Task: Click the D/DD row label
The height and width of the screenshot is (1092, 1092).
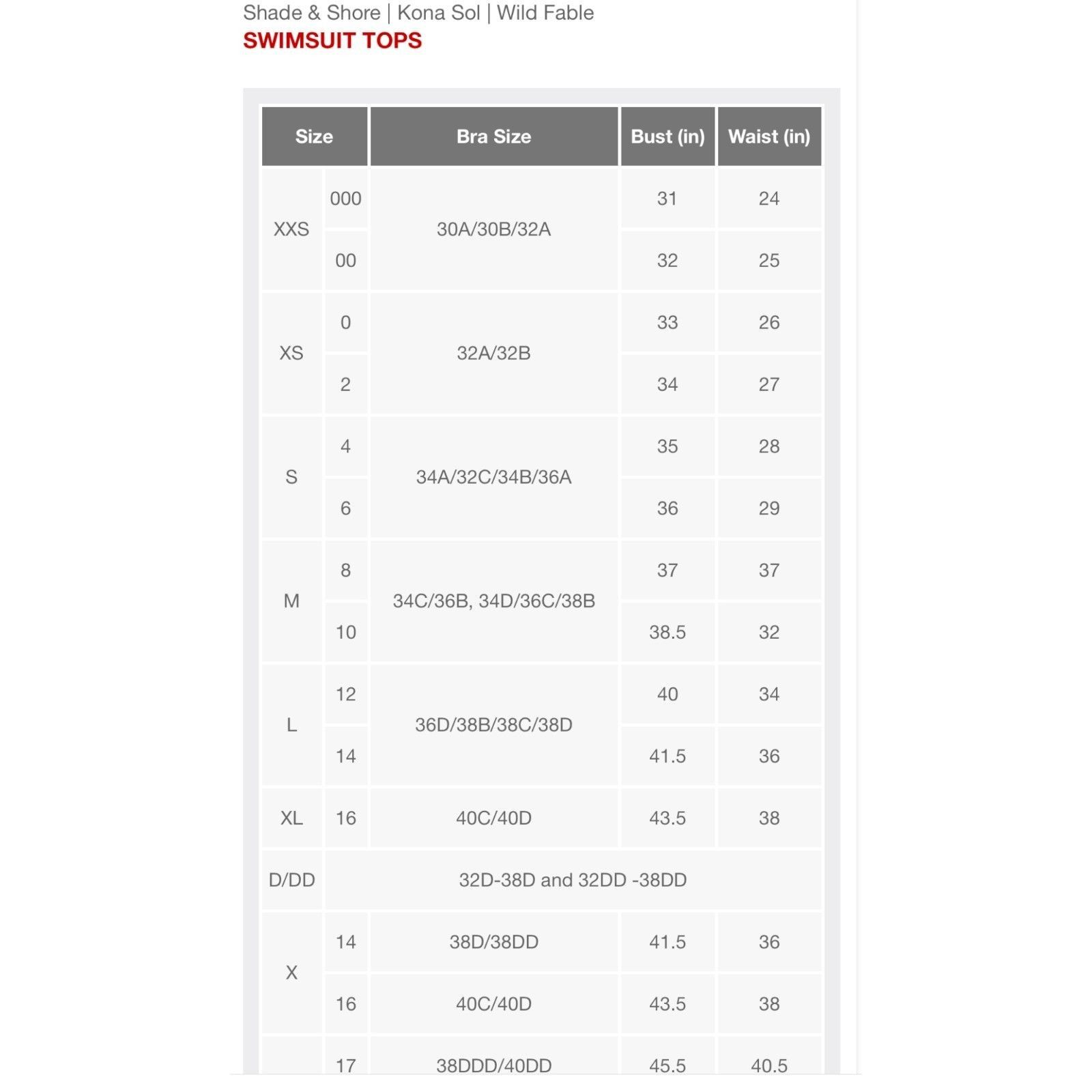Action: pyautogui.click(x=291, y=880)
